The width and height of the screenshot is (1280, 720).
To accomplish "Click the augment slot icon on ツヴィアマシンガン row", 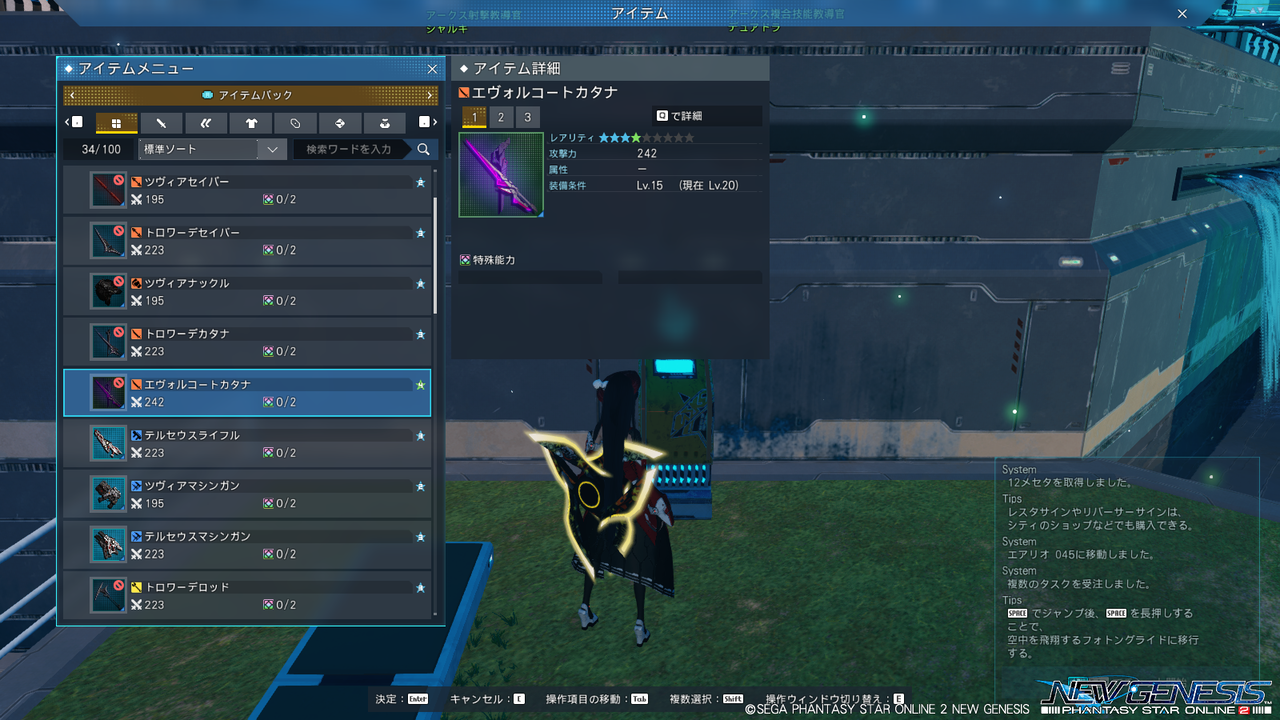I will [x=268, y=504].
